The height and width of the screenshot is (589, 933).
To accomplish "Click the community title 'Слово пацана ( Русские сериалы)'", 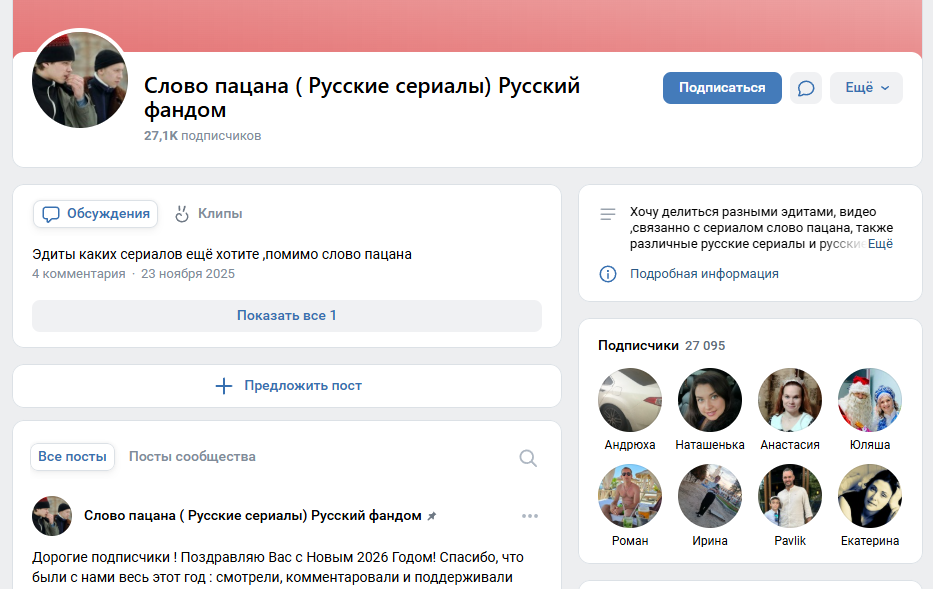I will [362, 98].
